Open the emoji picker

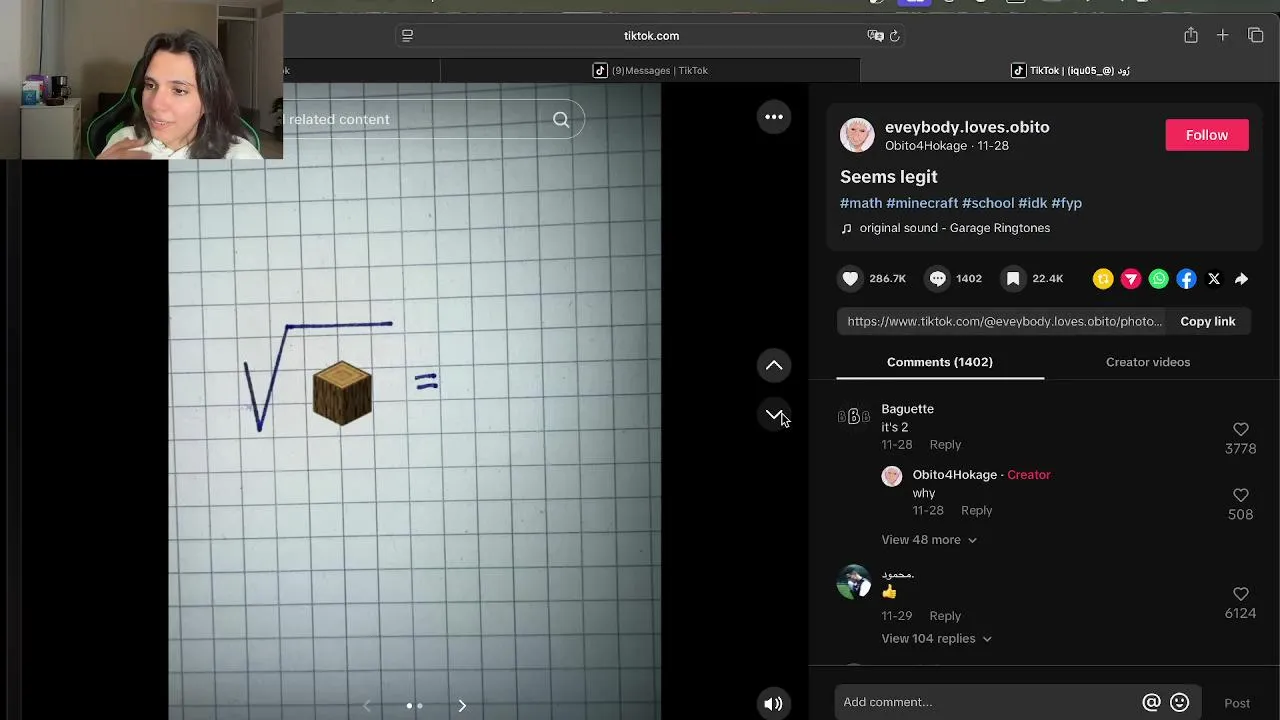point(1180,703)
